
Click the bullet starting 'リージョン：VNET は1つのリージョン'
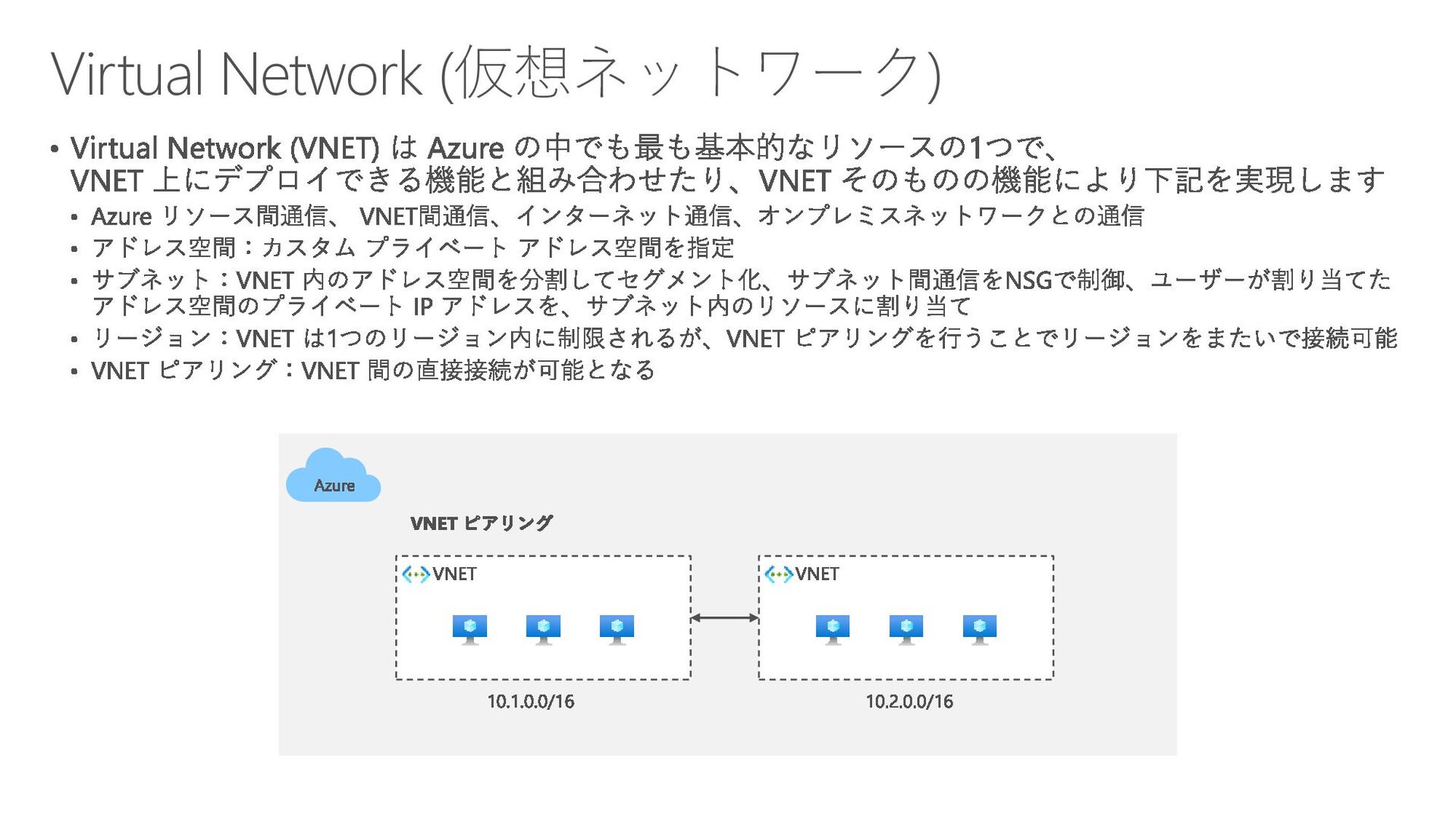coord(744,338)
